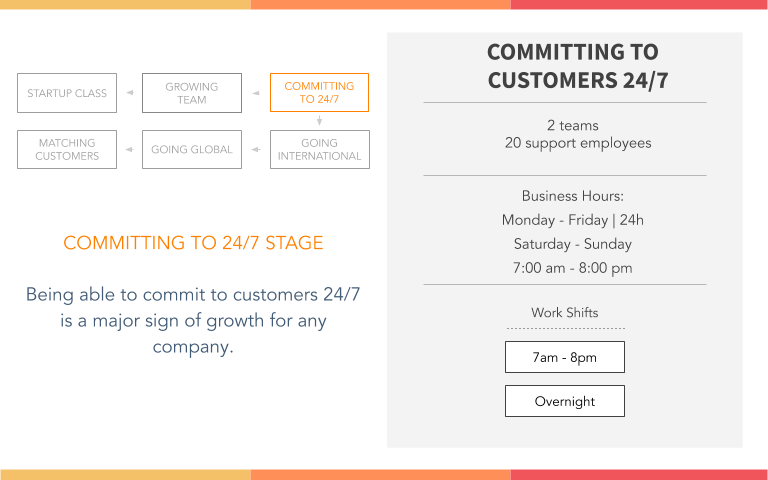Screen dimensions: 768x480
Task: Click down arrow below Committing to 24/7
Action: click(319, 120)
